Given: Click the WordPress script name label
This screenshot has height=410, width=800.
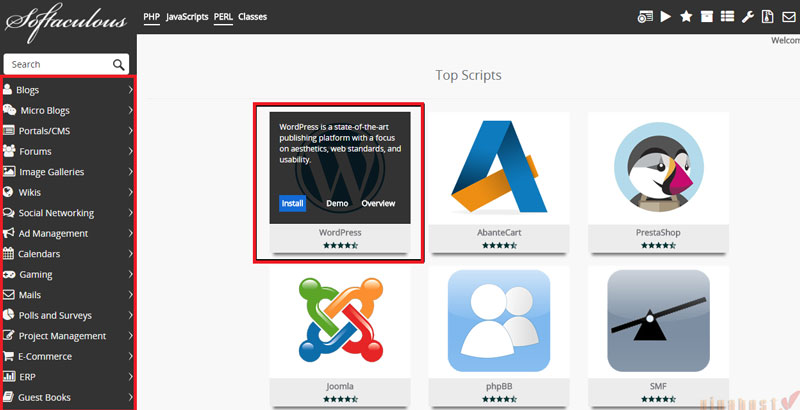Looking at the screenshot, I should pyautogui.click(x=340, y=232).
